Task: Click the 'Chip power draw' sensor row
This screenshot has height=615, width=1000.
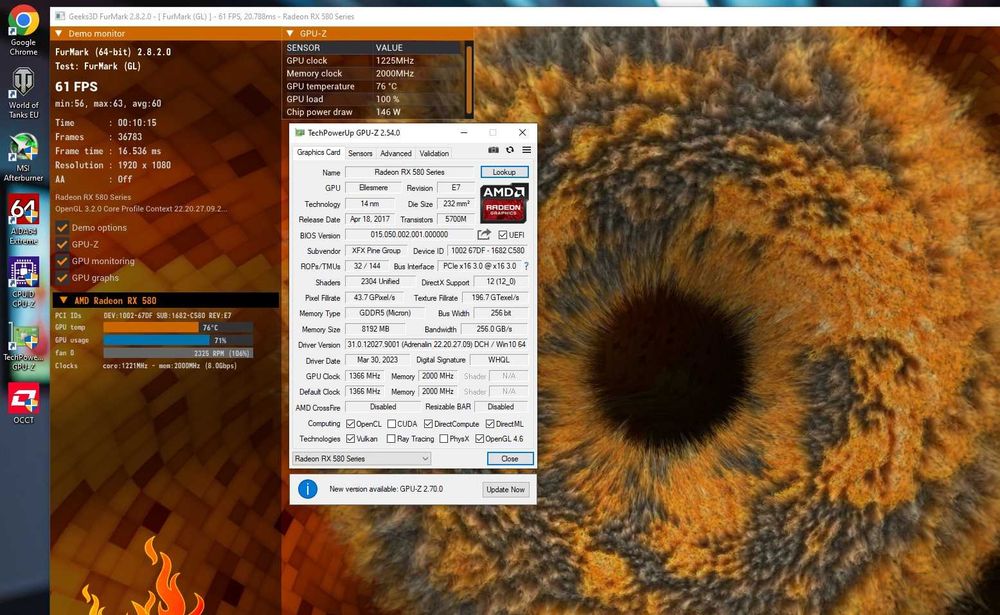Action: click(374, 112)
